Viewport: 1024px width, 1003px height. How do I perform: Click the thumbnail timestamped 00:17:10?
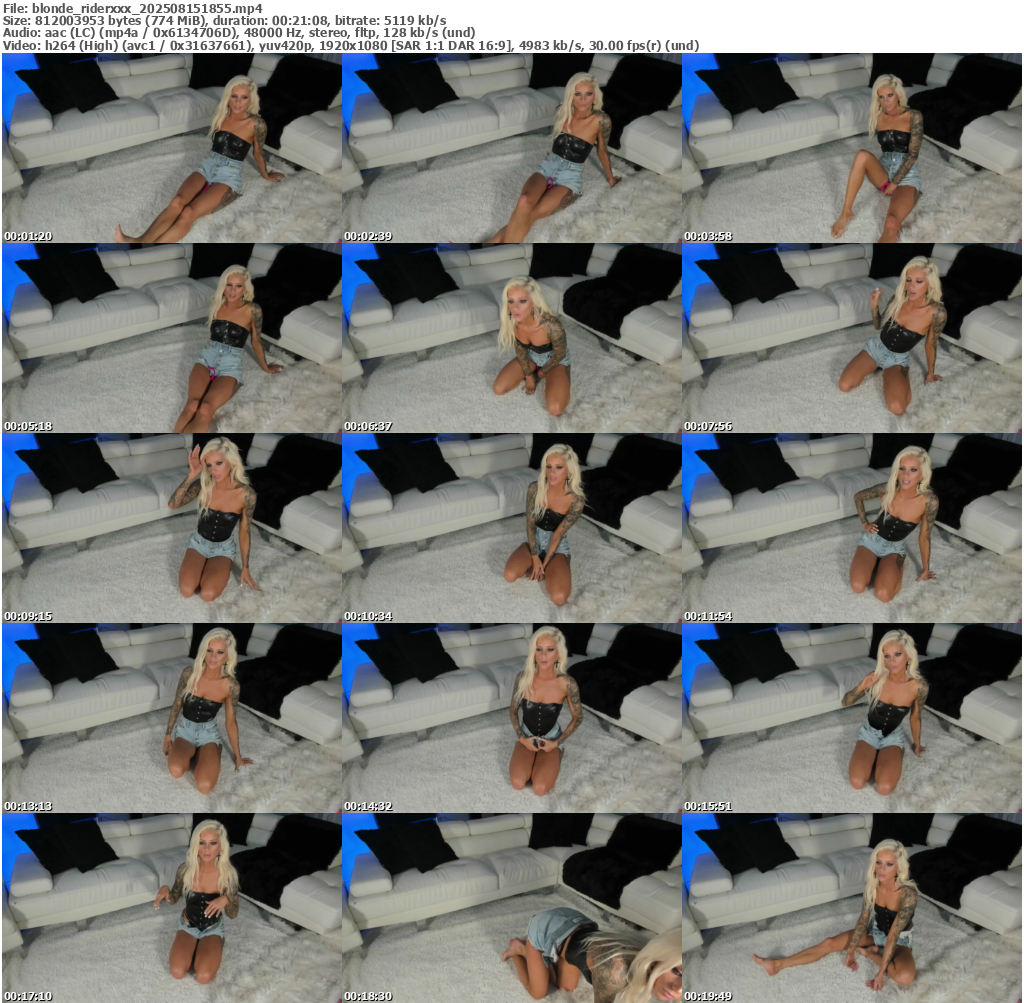tap(171, 908)
